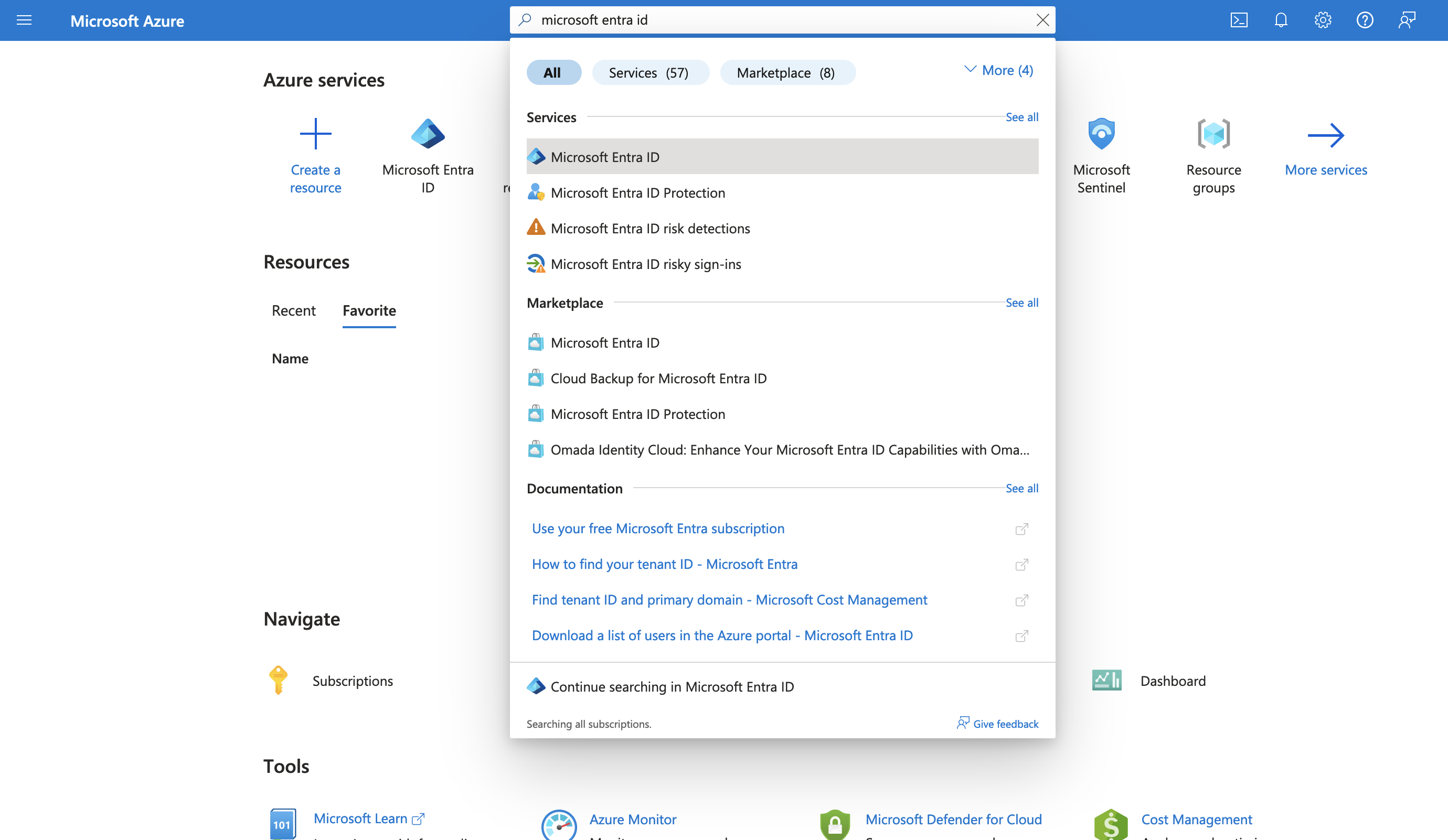Open Omada Identity Cloud marketplace item
This screenshot has width=1448, height=840.
(x=782, y=449)
